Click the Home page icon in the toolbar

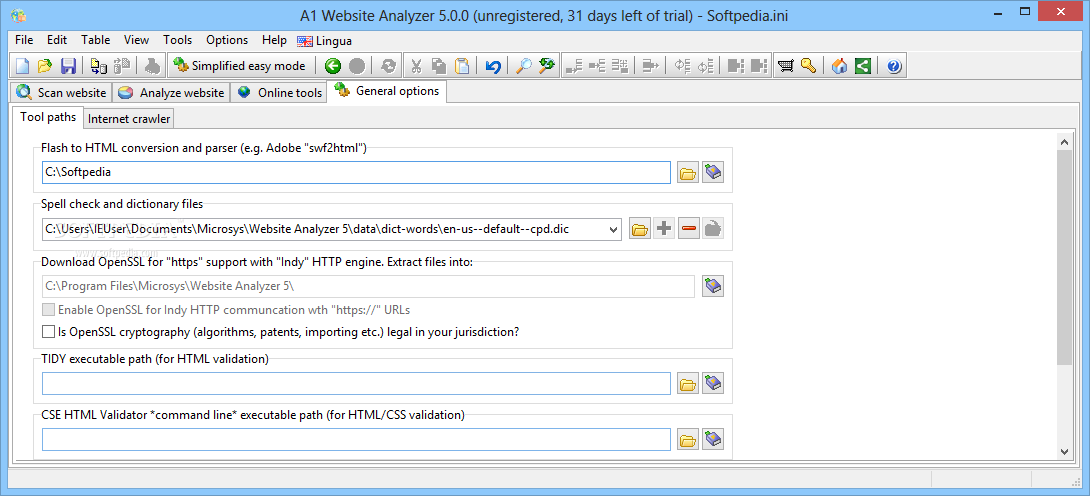(840, 66)
